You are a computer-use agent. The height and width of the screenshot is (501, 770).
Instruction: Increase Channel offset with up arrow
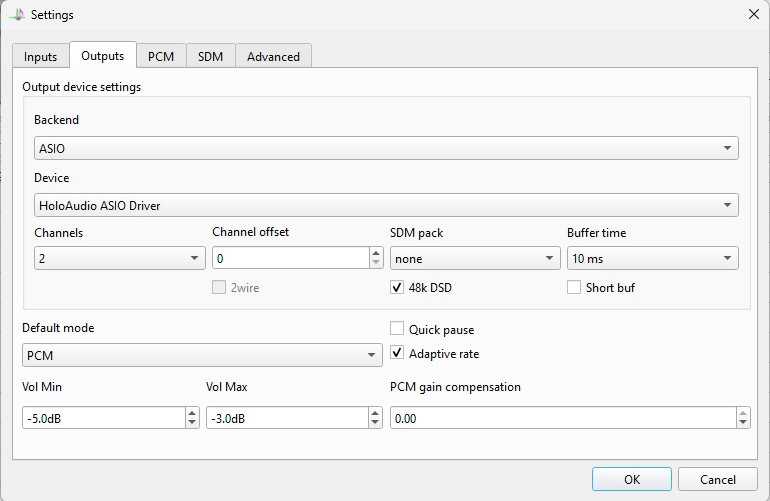point(376,253)
